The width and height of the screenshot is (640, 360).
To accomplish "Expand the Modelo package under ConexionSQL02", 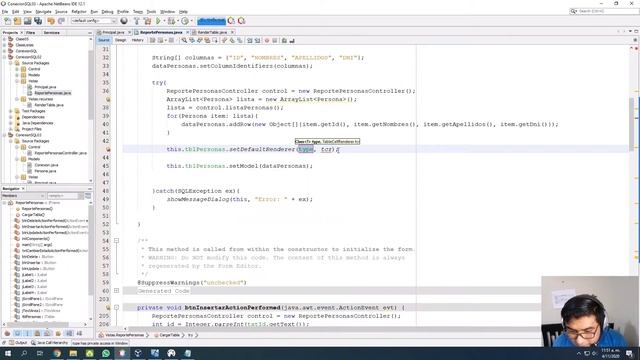I will coord(17,75).
